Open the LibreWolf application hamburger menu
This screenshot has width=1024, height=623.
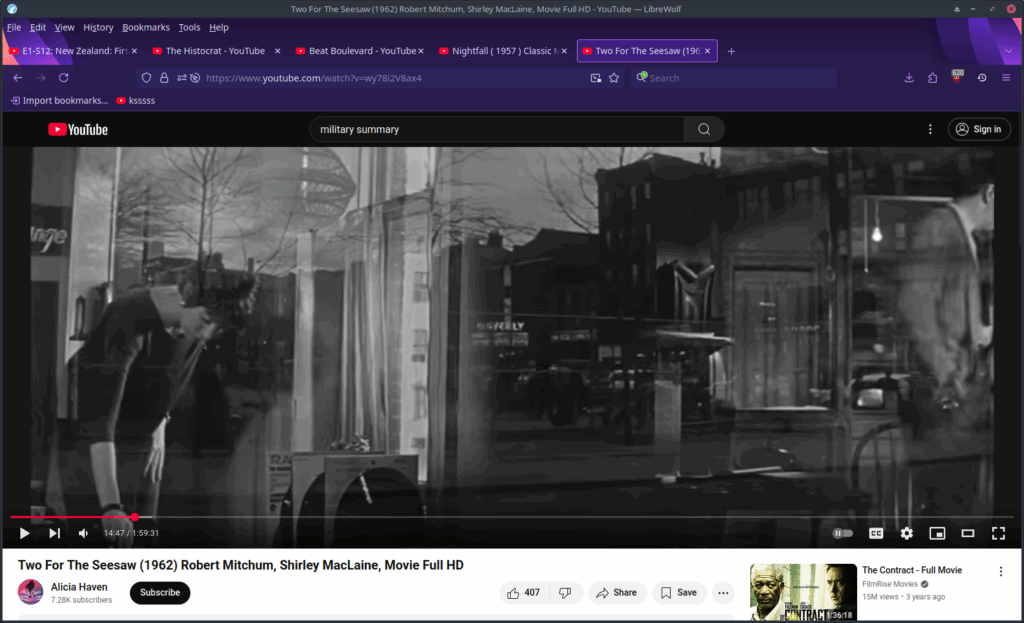[x=1006, y=78]
